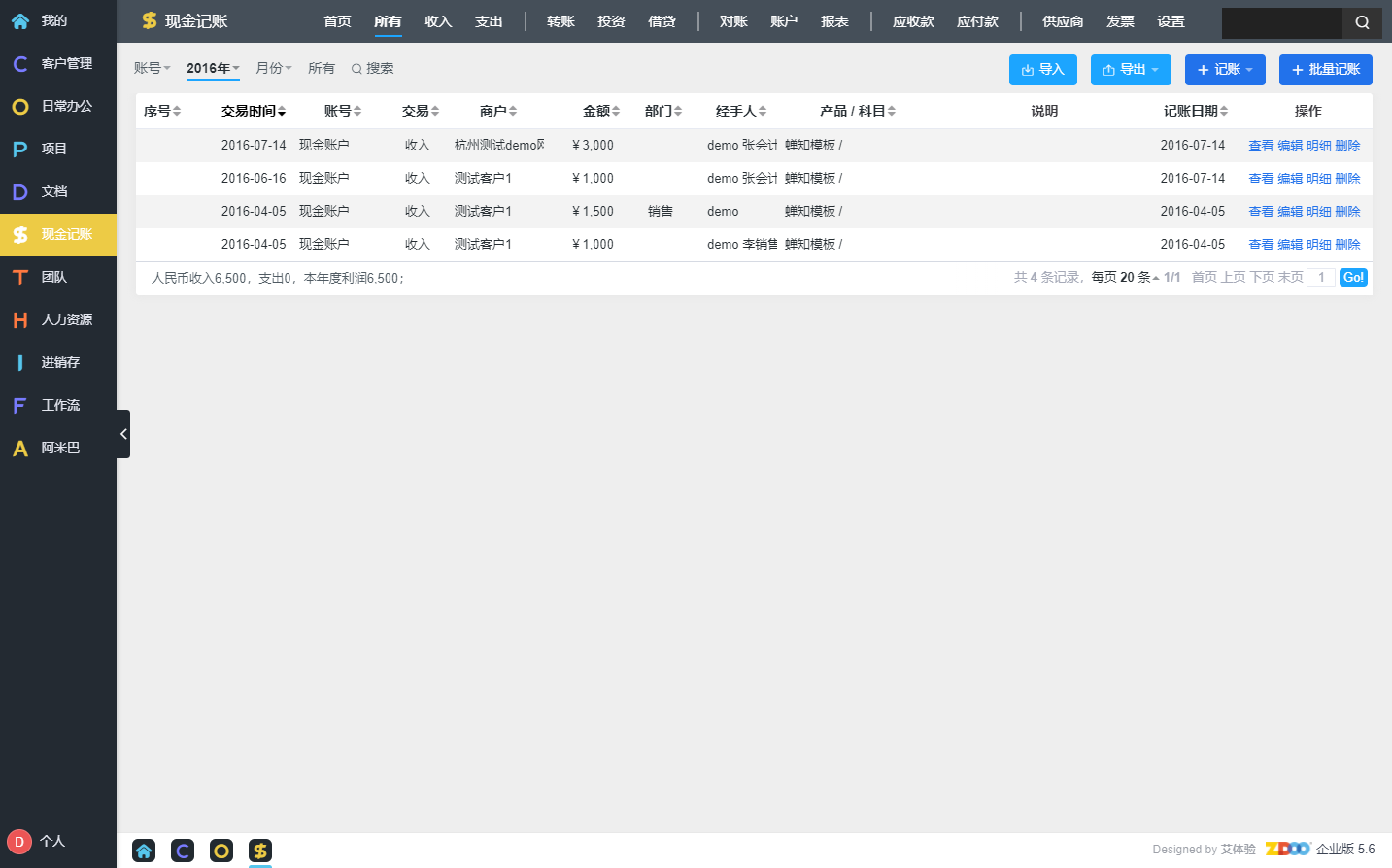Expand the 记账 dropdown button
Viewport: 1392px width, 868px height.
[x=1225, y=70]
